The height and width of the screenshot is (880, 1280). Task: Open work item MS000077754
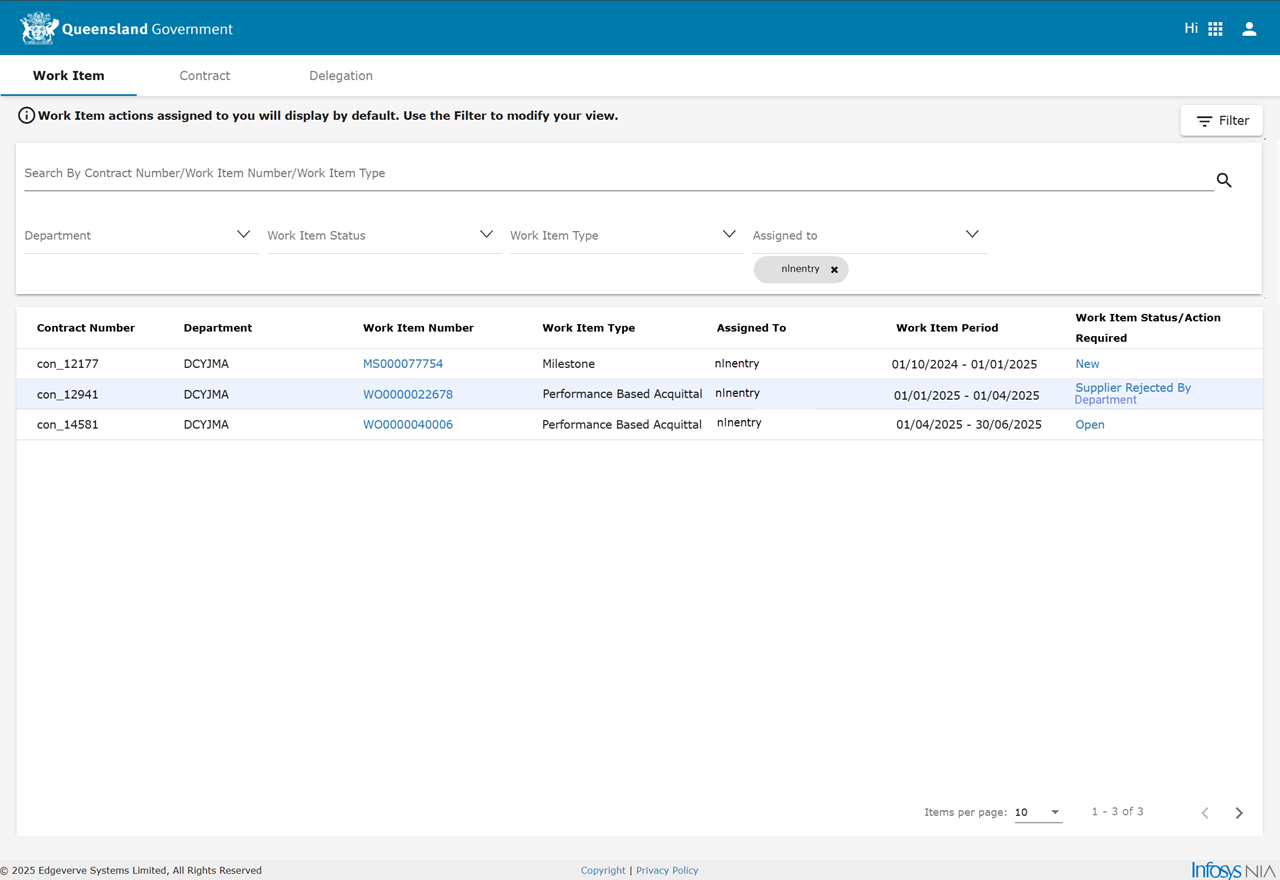403,364
